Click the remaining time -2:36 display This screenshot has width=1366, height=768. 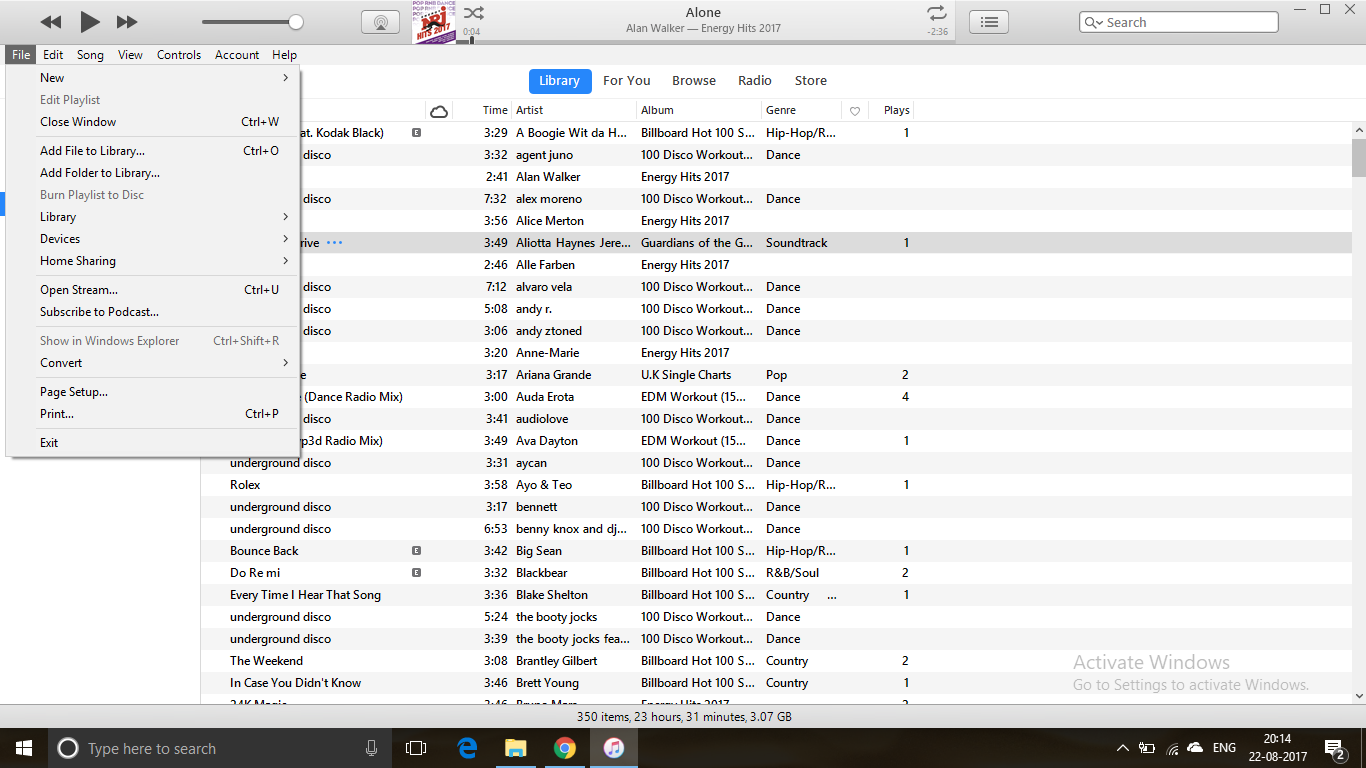pyautogui.click(x=937, y=32)
